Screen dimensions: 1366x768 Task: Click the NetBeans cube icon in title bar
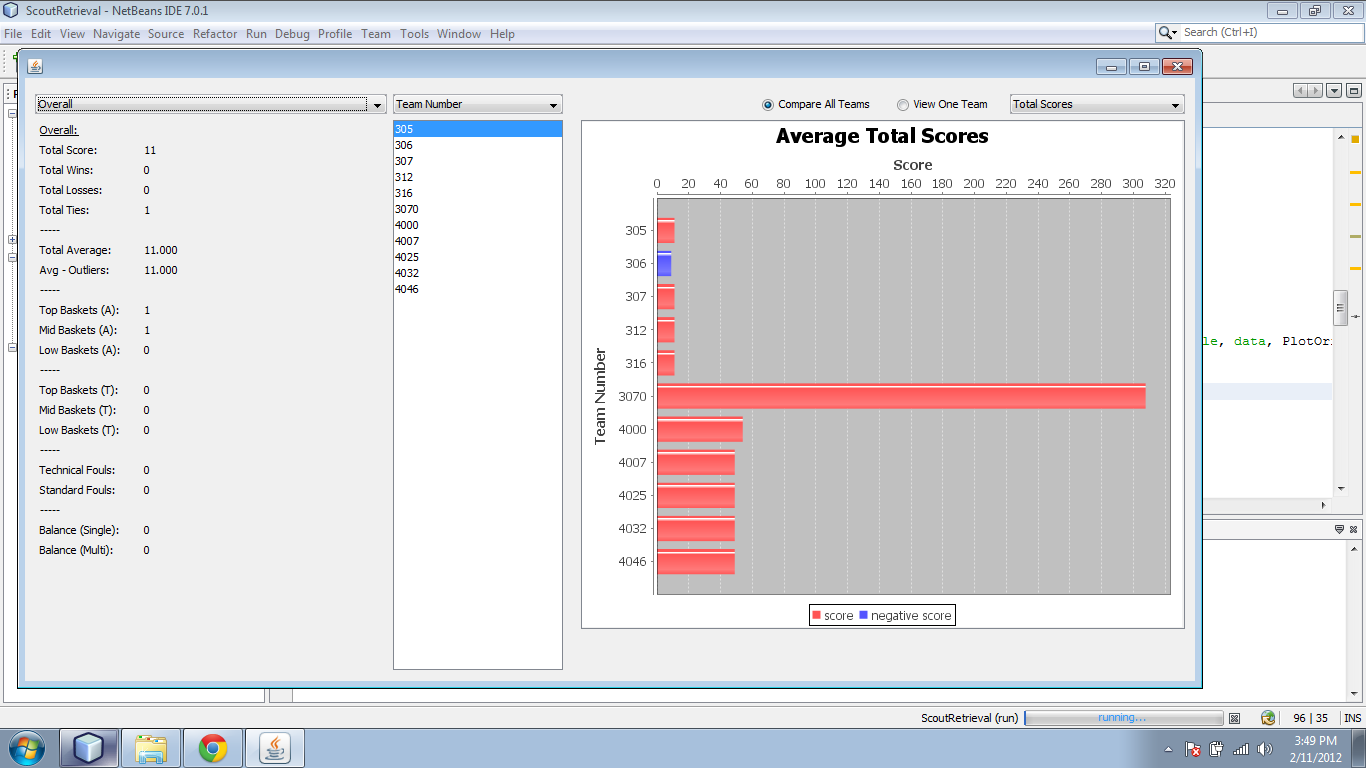(11, 11)
